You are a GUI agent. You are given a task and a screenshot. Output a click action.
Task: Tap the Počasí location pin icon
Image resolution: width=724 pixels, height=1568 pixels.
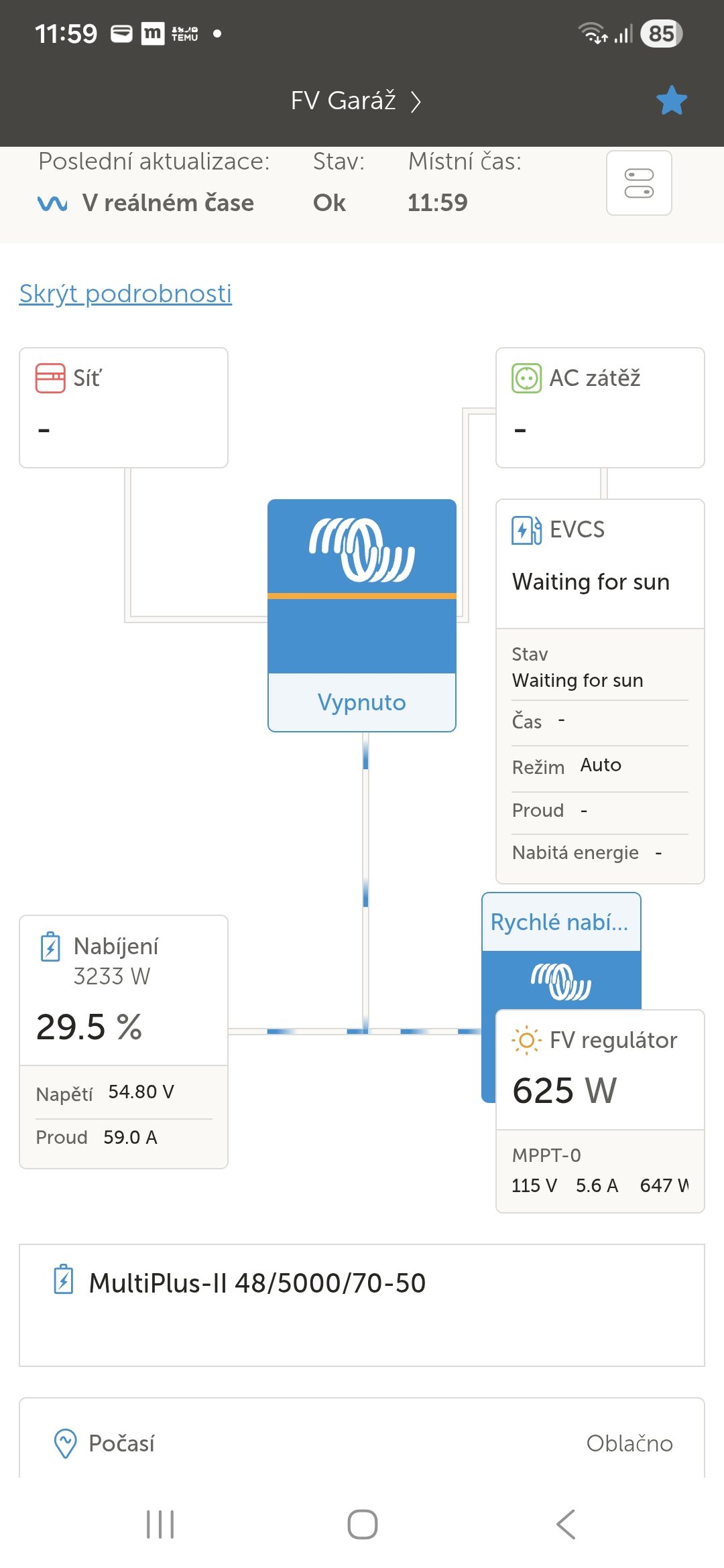pyautogui.click(x=65, y=1443)
